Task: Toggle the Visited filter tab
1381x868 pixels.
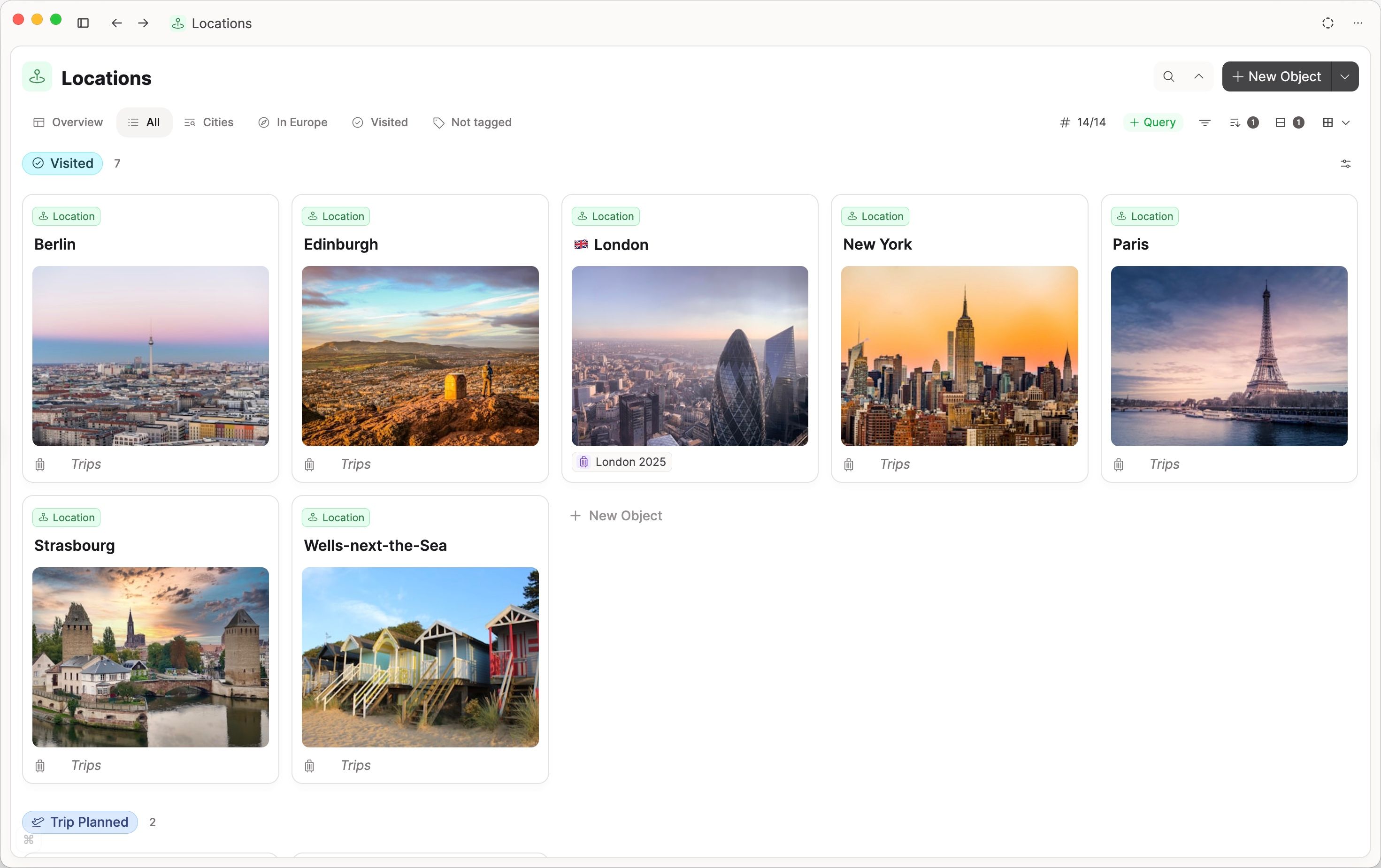Action: coord(380,122)
